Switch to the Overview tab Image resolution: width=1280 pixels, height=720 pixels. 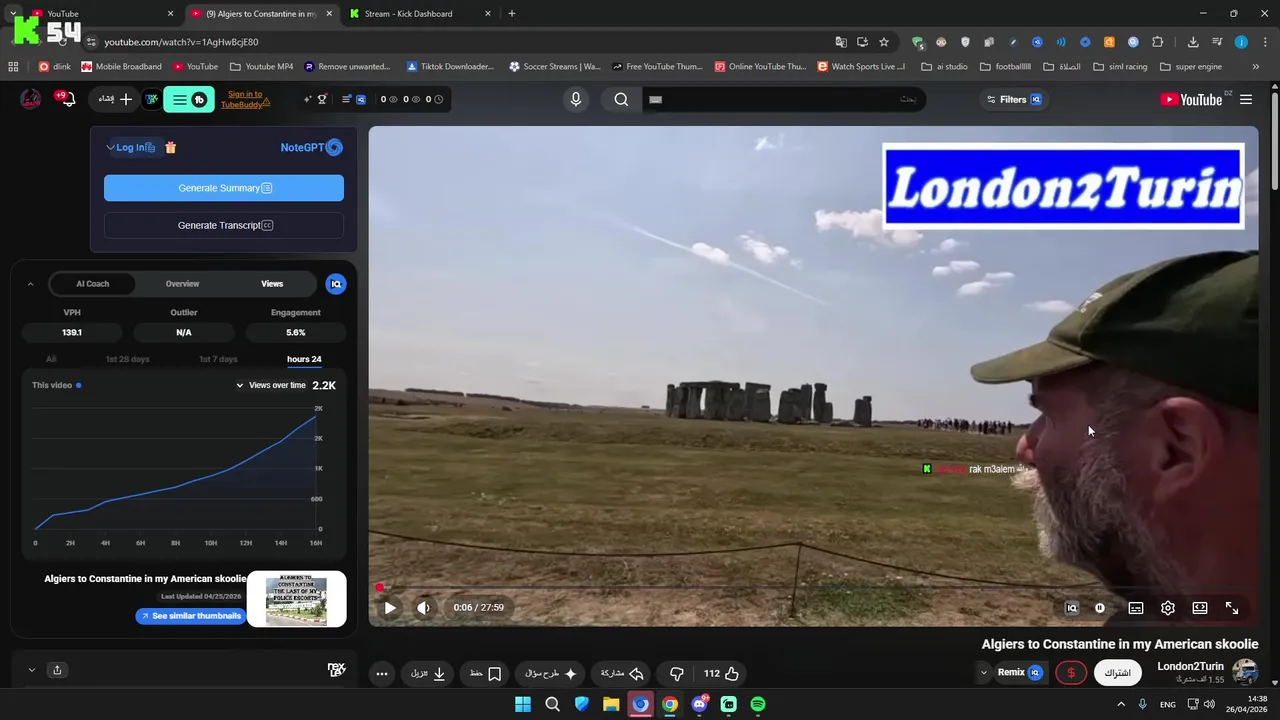click(182, 284)
